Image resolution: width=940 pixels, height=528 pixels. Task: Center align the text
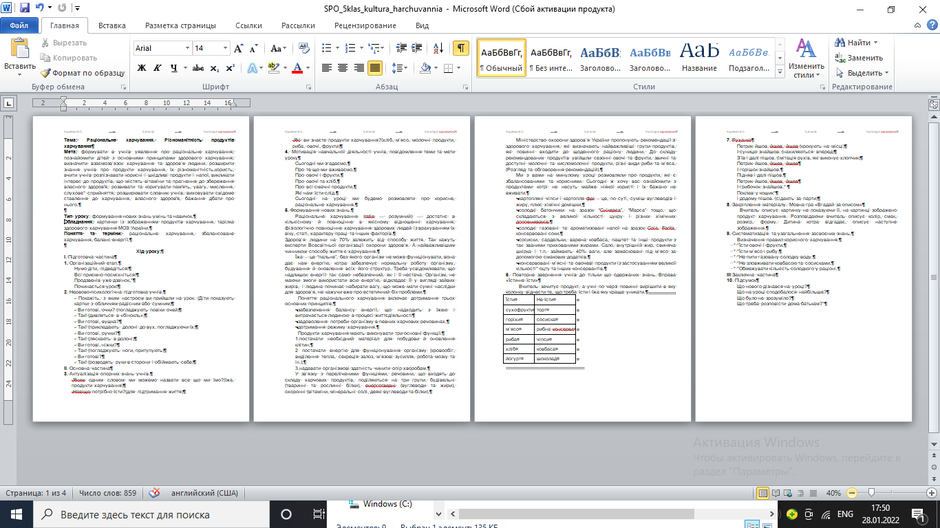[343, 68]
